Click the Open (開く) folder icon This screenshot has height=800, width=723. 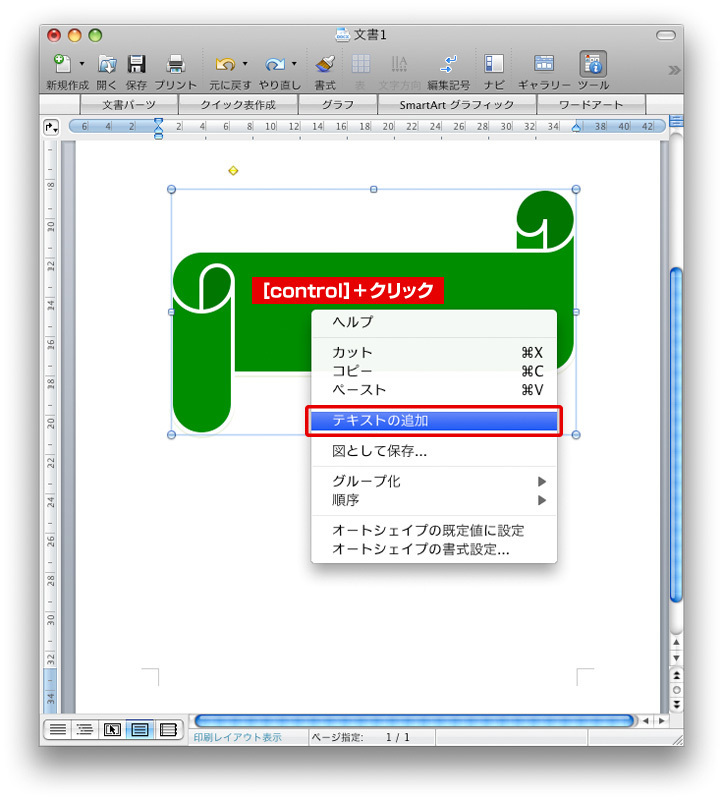click(107, 65)
